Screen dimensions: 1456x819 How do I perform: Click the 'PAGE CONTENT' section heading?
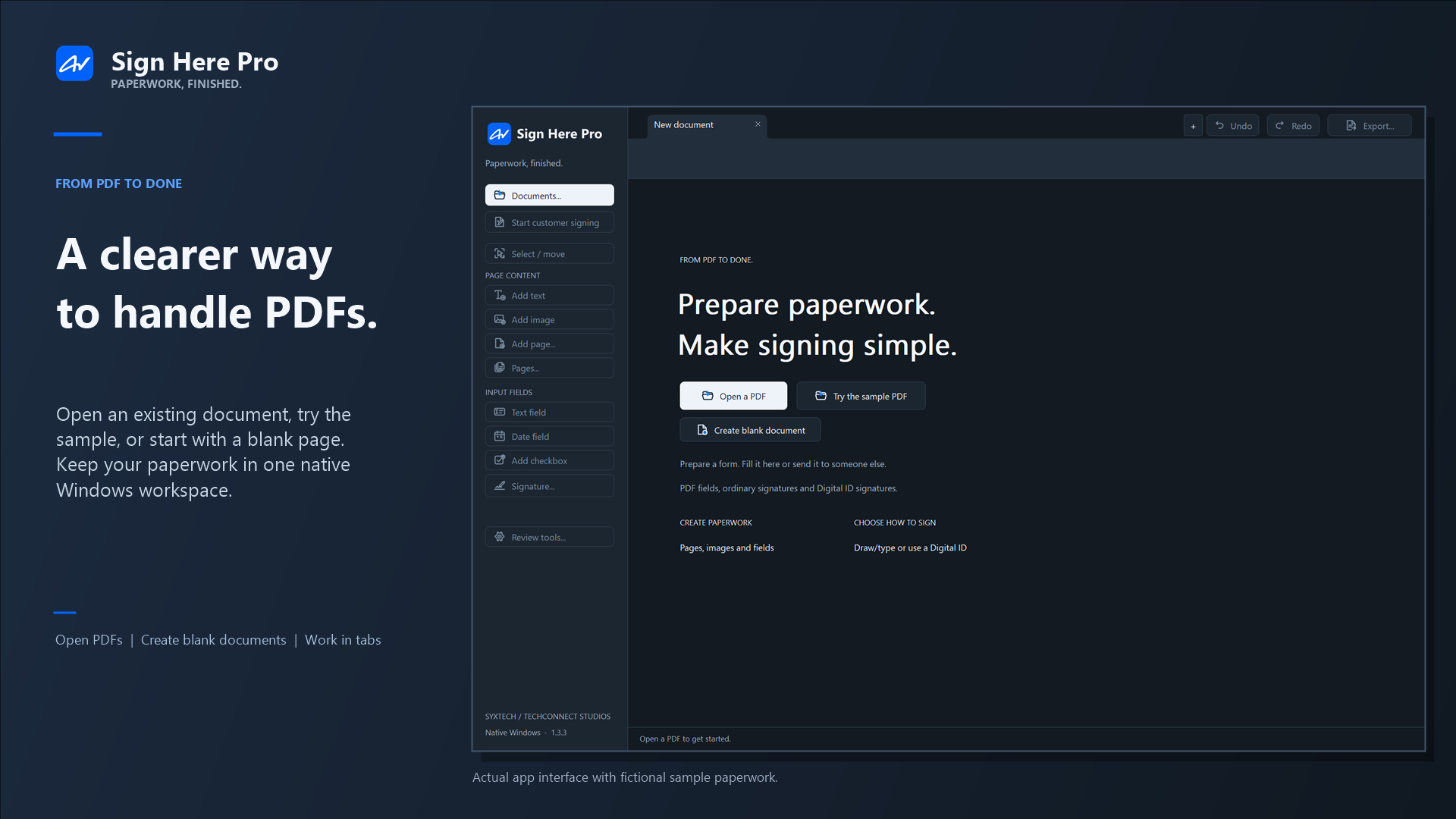513,275
